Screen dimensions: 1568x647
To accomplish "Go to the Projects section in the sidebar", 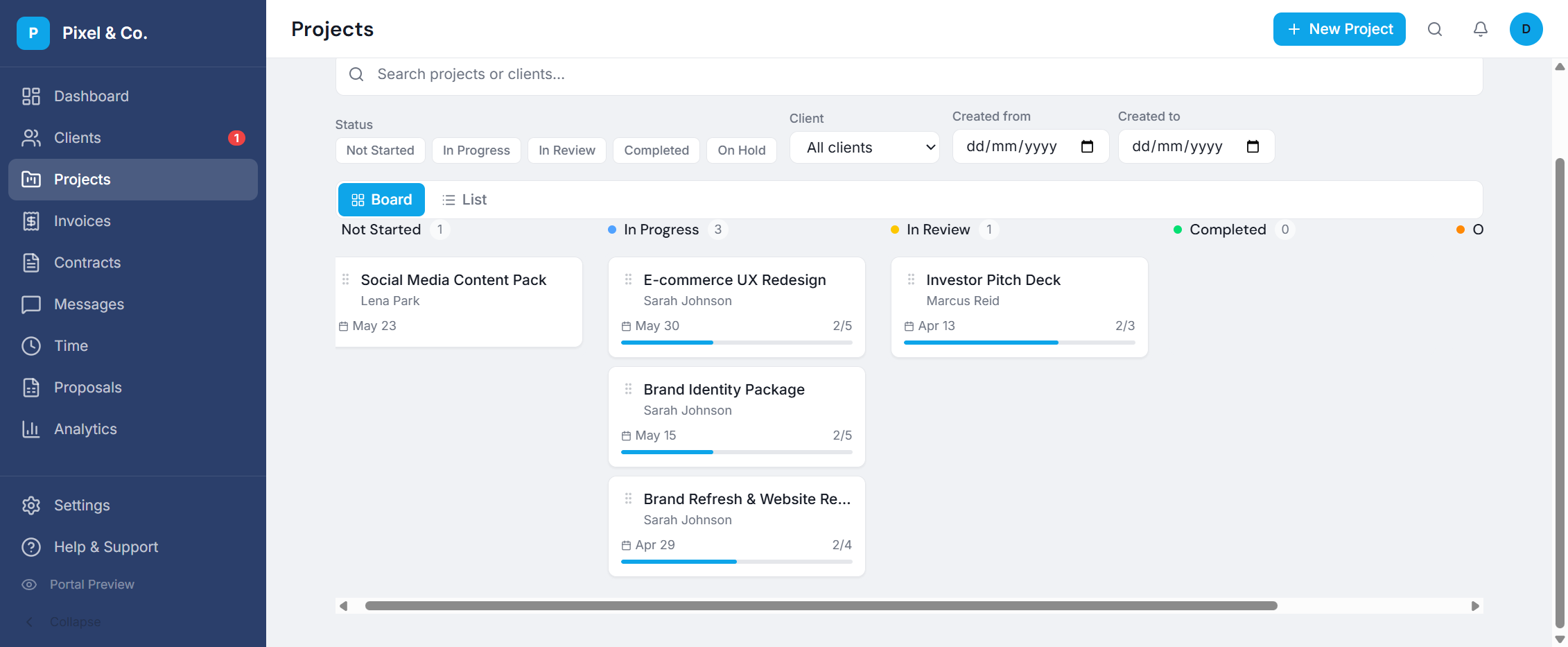I will point(133,180).
